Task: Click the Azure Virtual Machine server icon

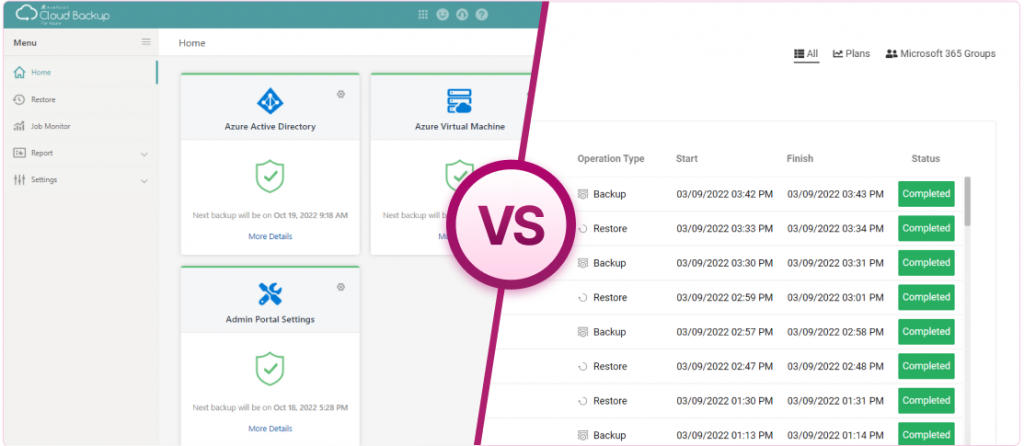Action: tap(460, 101)
